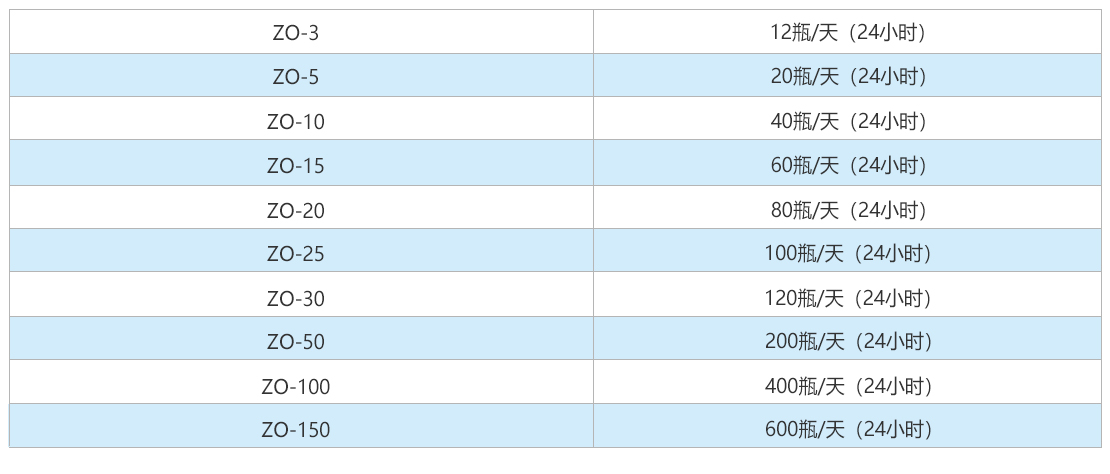Select the 400瓶/天 (24小时) cell
Viewport: 1110px width, 474px height.
tap(847, 386)
